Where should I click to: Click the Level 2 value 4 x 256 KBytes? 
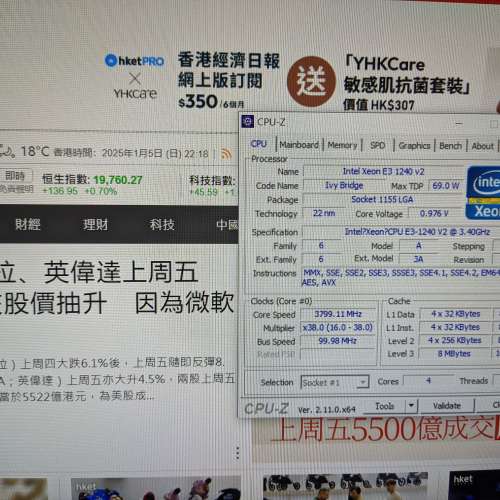pyautogui.click(x=455, y=340)
